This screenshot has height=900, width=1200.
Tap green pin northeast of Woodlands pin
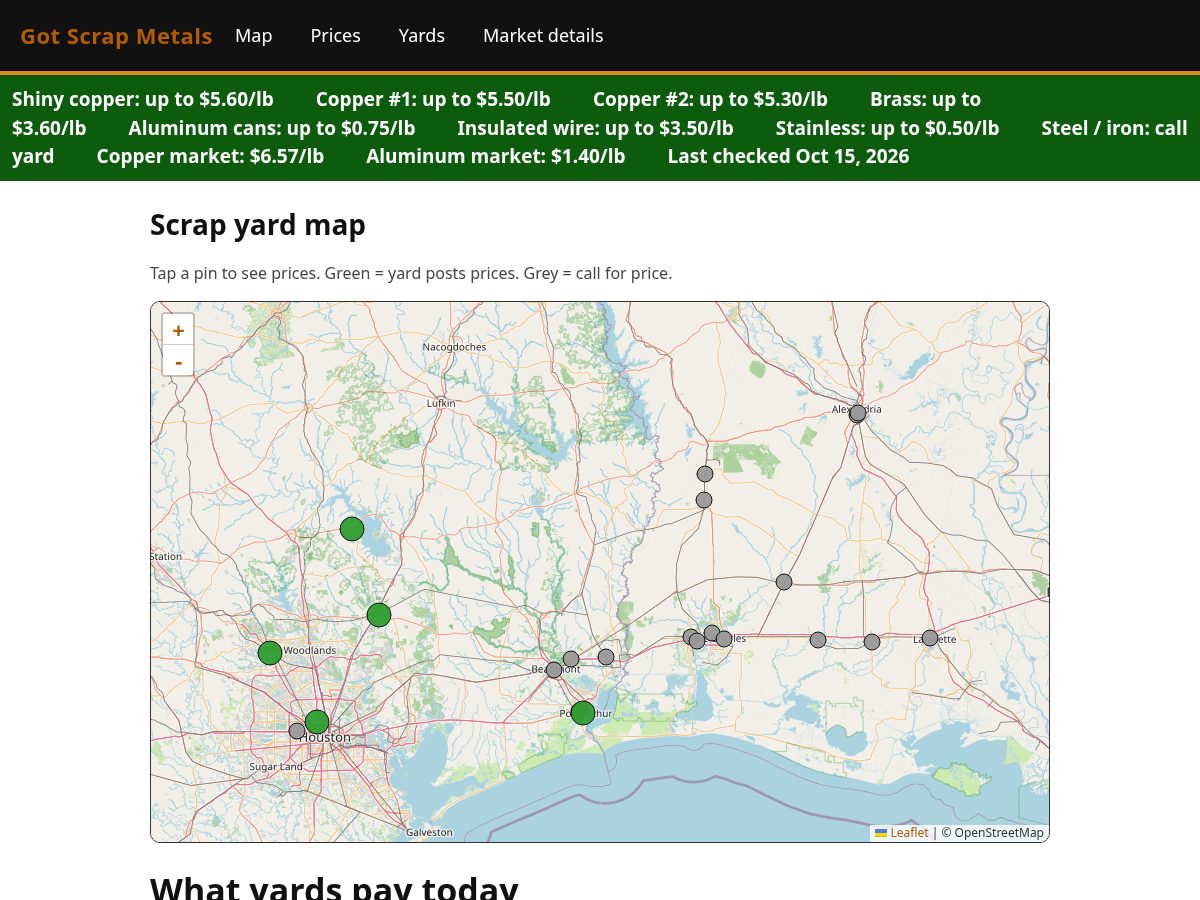(379, 615)
